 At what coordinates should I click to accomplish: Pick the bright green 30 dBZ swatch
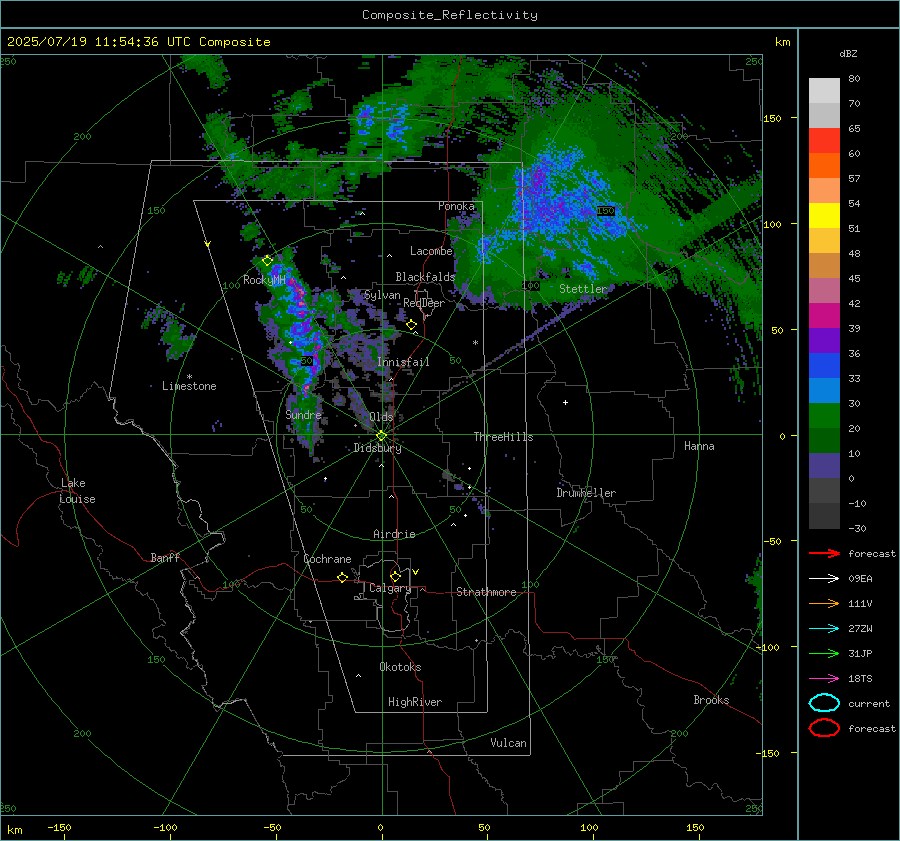824,415
